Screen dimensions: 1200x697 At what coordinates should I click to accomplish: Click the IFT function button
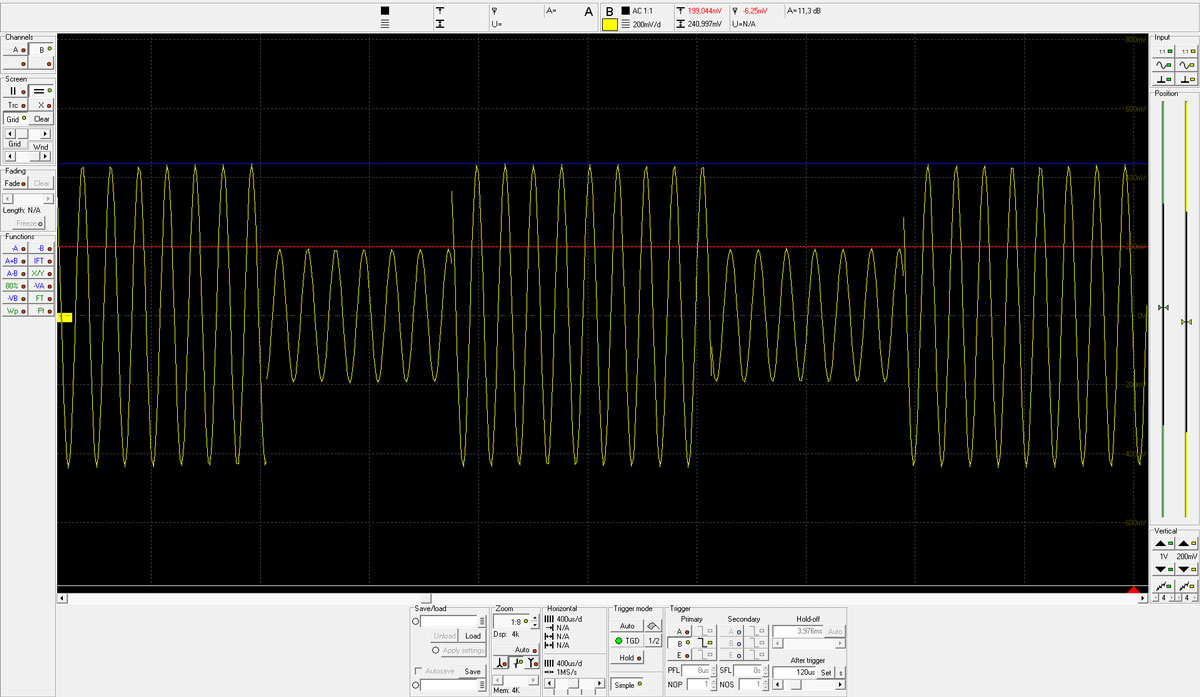[x=40, y=260]
